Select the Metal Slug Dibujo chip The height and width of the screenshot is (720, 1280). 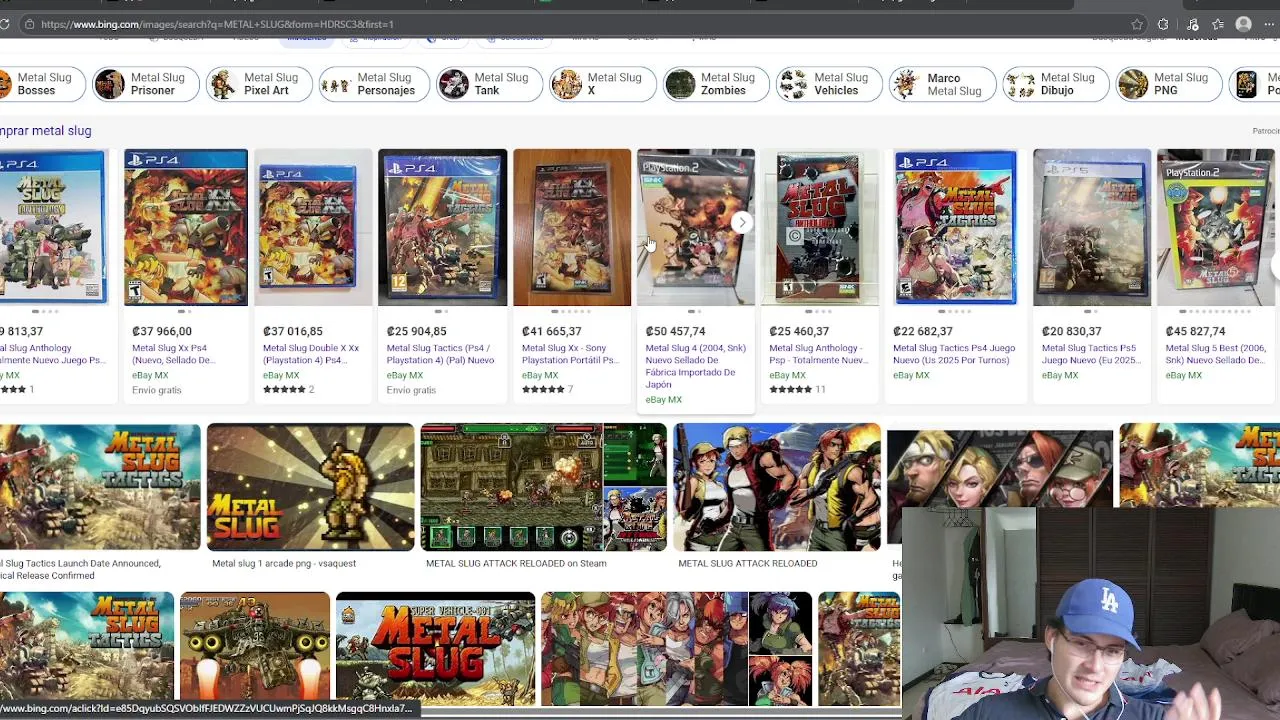tap(1056, 84)
